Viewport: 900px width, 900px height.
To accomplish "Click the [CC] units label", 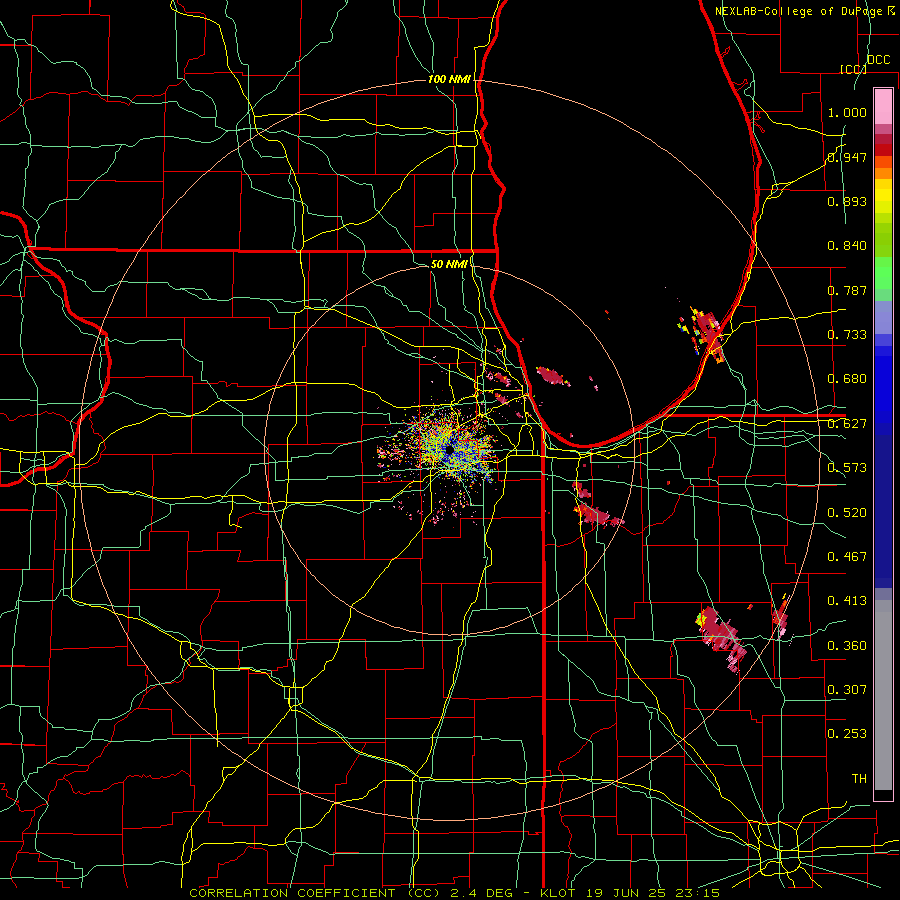I will [854, 69].
